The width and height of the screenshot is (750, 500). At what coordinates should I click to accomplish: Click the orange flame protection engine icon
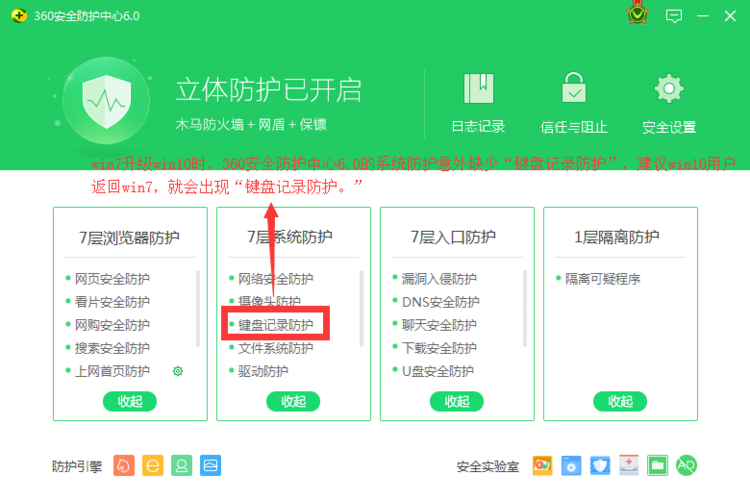pyautogui.click(x=124, y=466)
